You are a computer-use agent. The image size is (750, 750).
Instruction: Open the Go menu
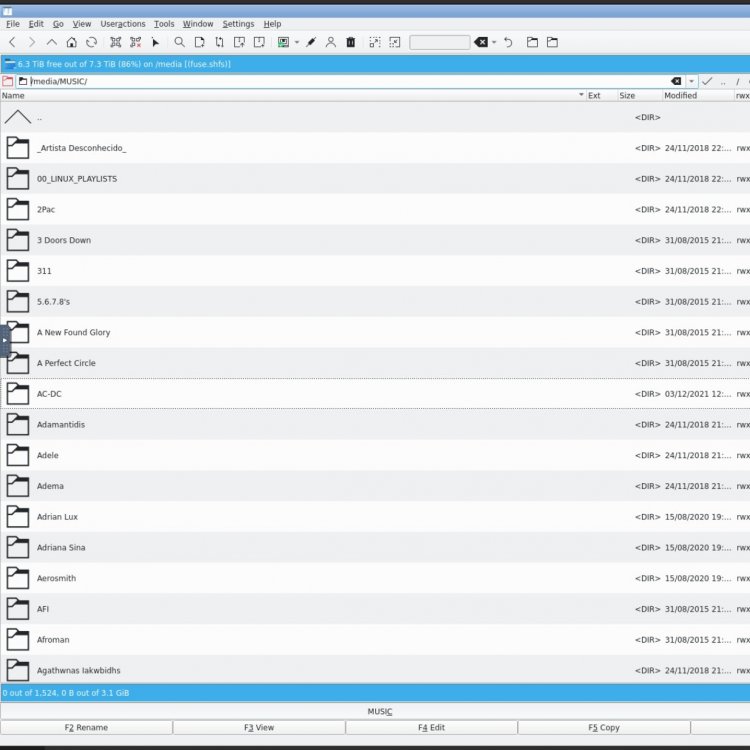(x=58, y=24)
